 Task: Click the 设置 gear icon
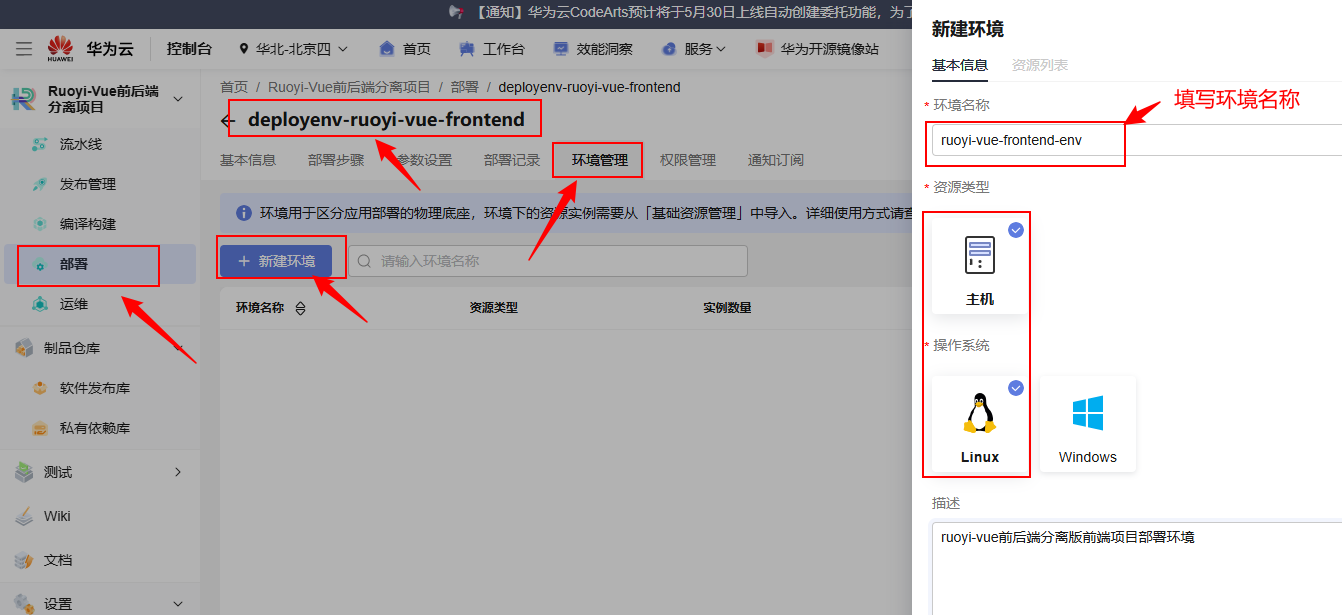tap(24, 603)
